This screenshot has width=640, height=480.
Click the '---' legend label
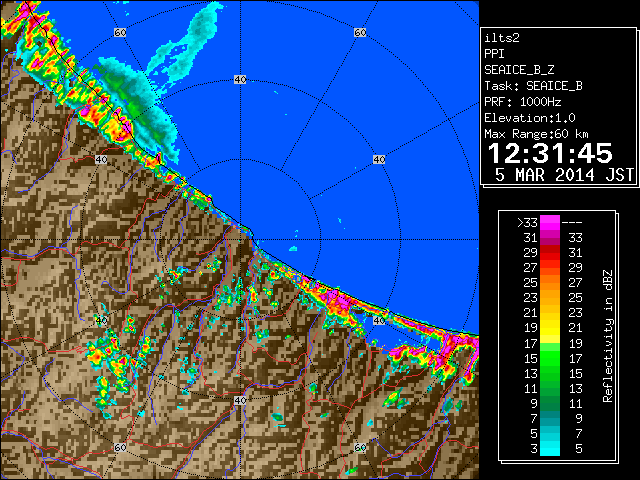tap(572, 223)
